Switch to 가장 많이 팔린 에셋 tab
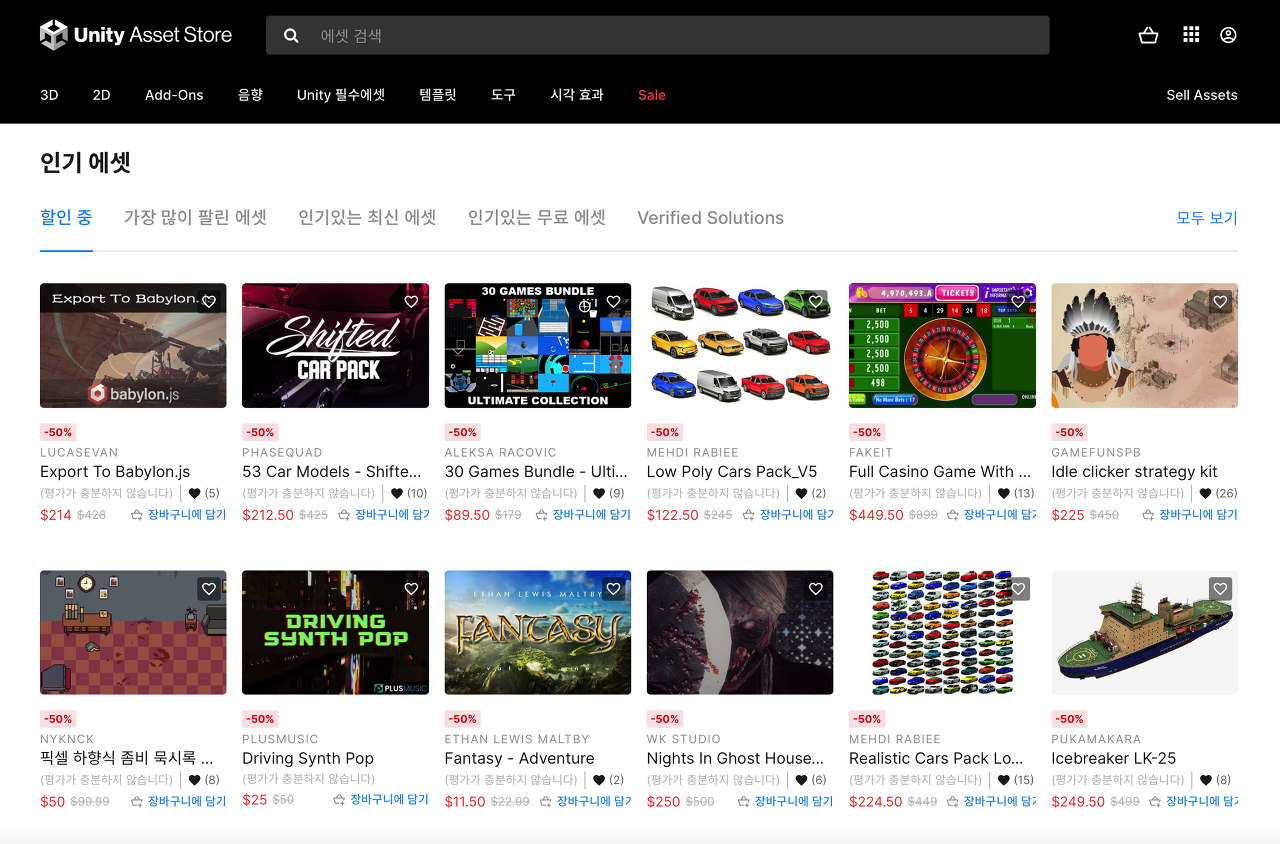The image size is (1280, 844). (195, 217)
